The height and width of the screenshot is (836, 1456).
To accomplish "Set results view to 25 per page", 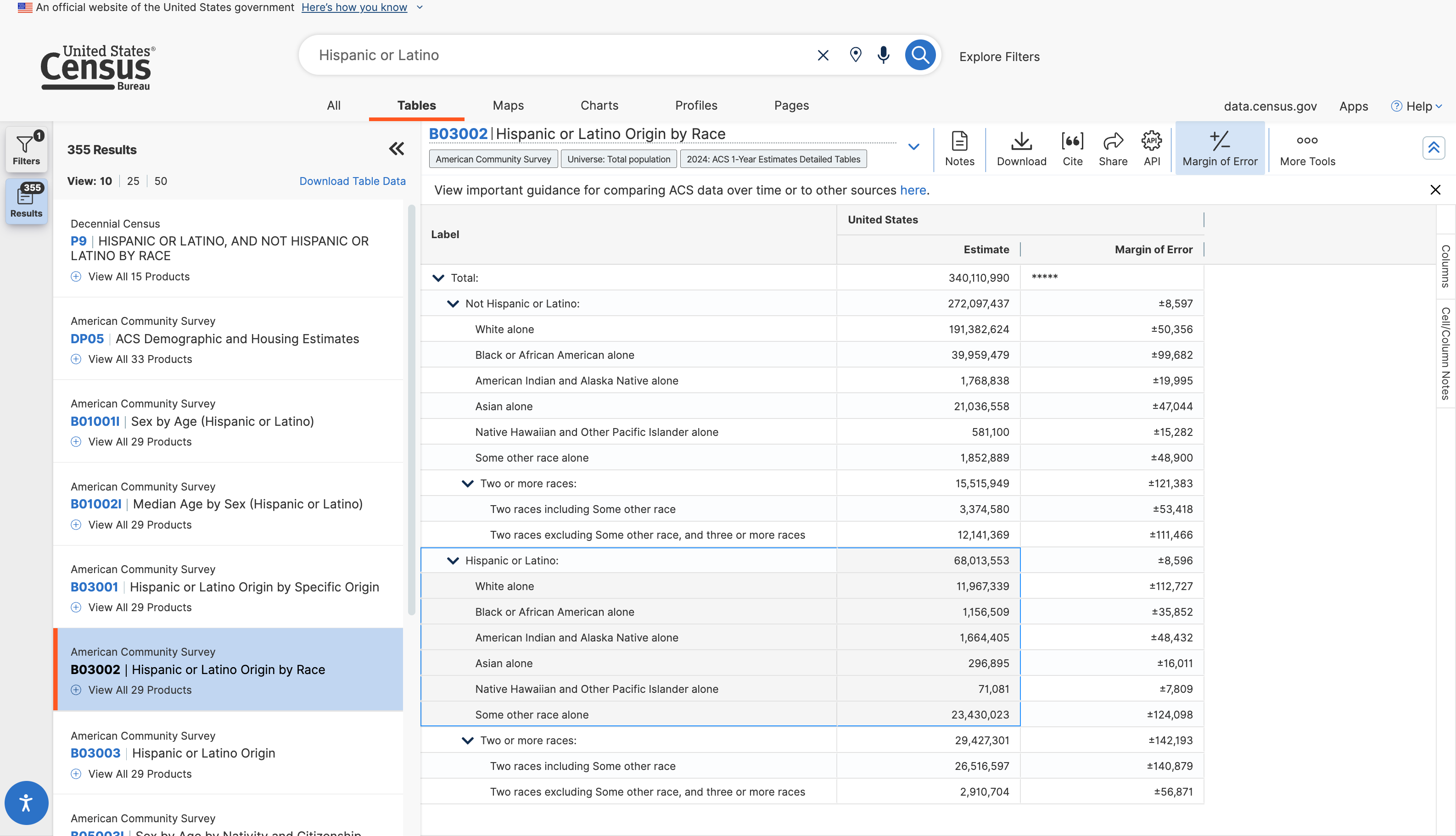I will [x=133, y=181].
